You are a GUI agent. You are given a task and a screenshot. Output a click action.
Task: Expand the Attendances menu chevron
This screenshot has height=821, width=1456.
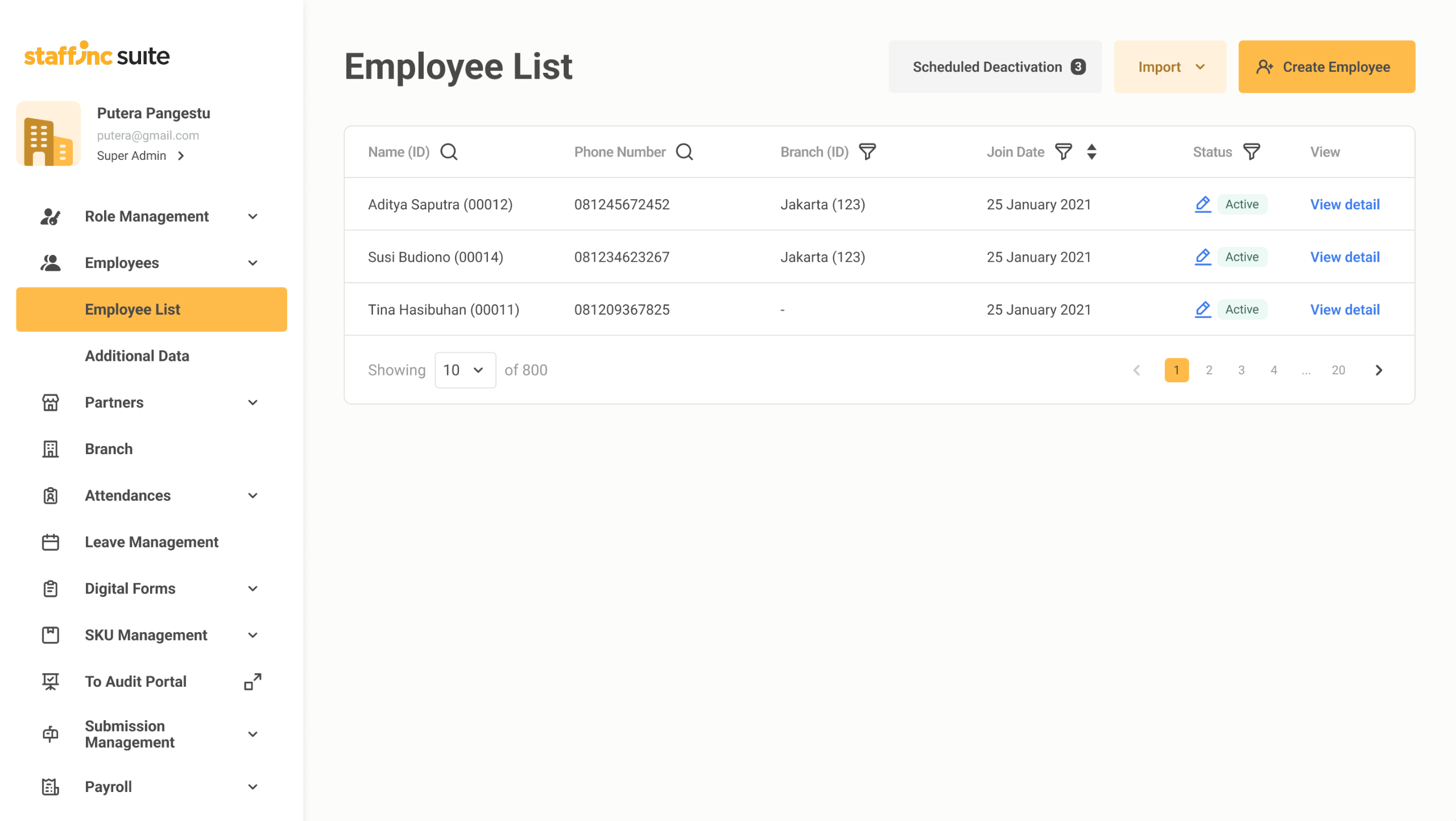click(x=253, y=496)
